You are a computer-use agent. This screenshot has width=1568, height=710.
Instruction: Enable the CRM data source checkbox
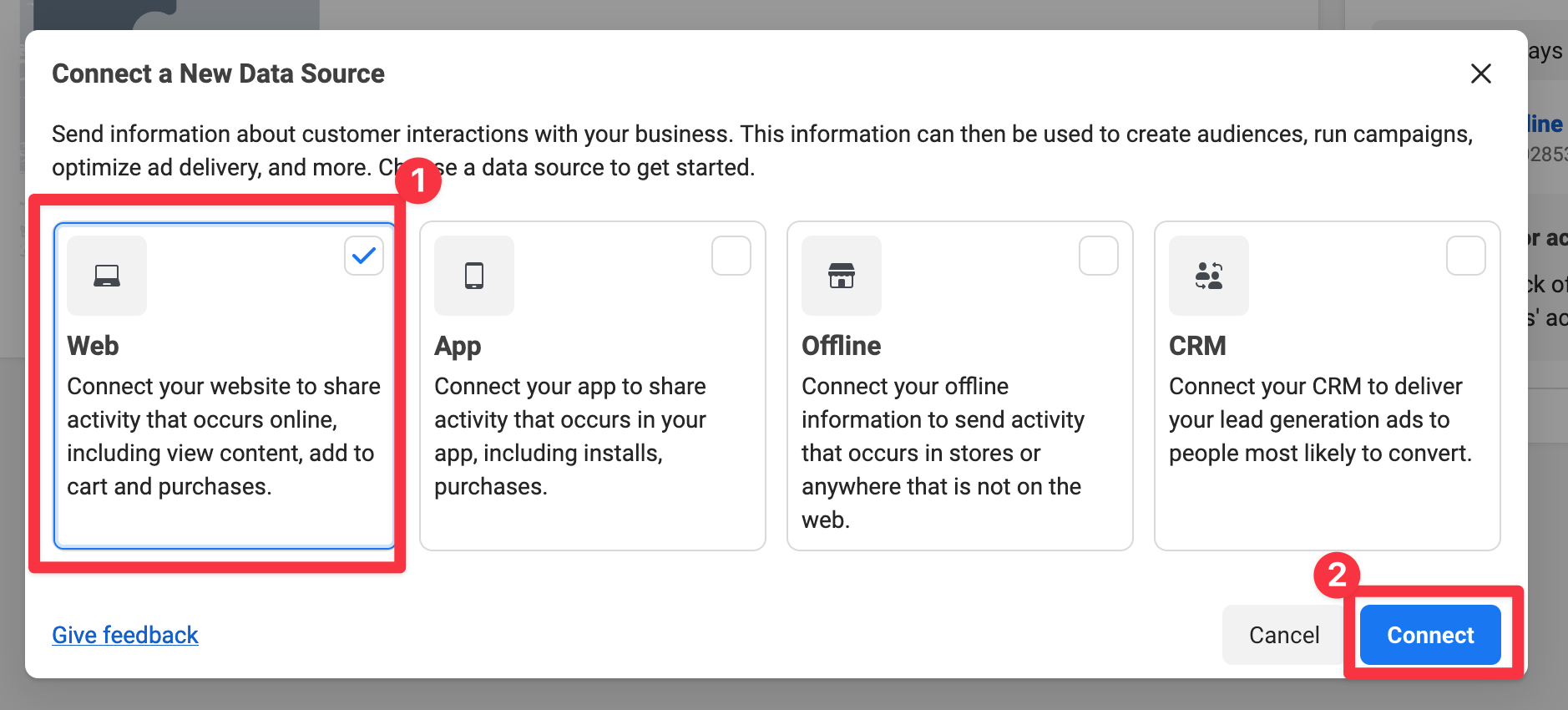[1466, 256]
